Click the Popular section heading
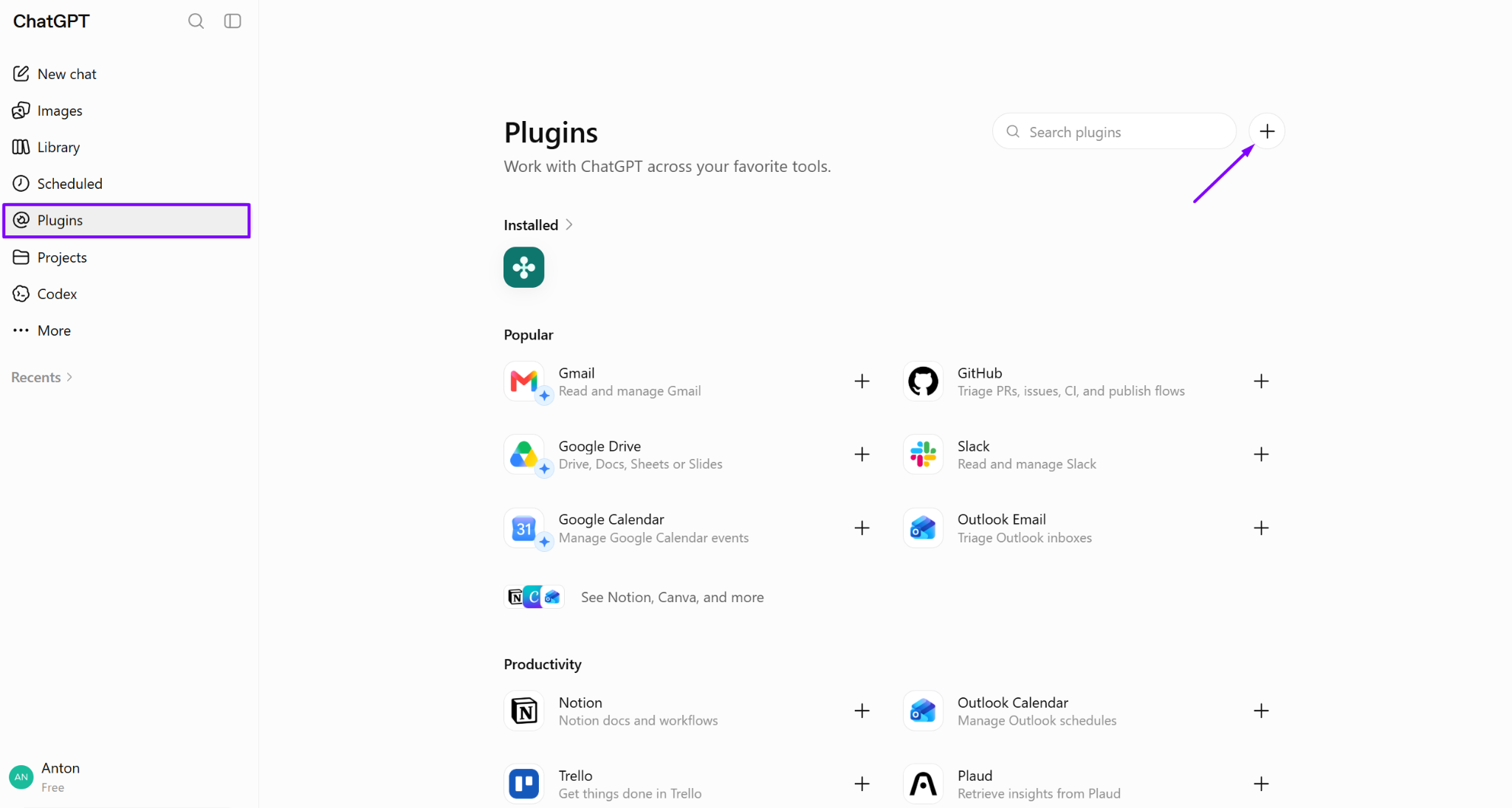The image size is (1512, 808). 529,335
